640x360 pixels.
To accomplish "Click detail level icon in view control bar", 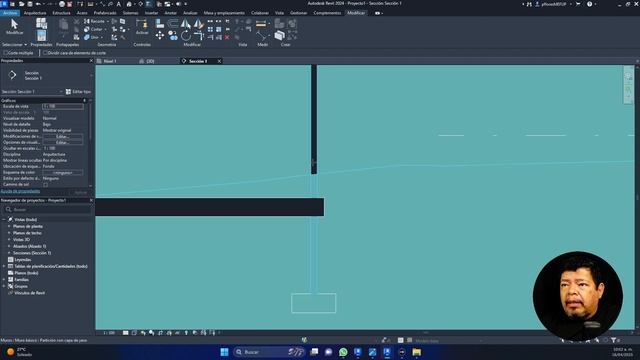I will 126,333.
